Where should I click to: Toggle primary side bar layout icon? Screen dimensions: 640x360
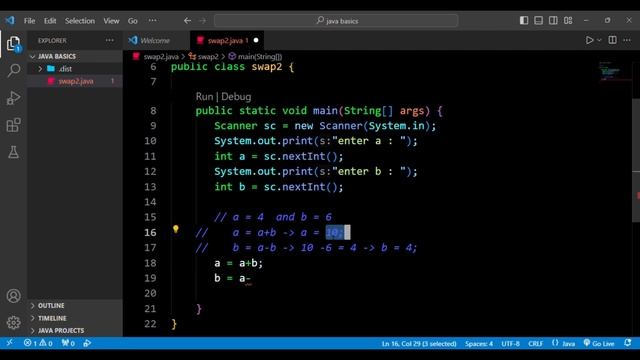[x=524, y=20]
